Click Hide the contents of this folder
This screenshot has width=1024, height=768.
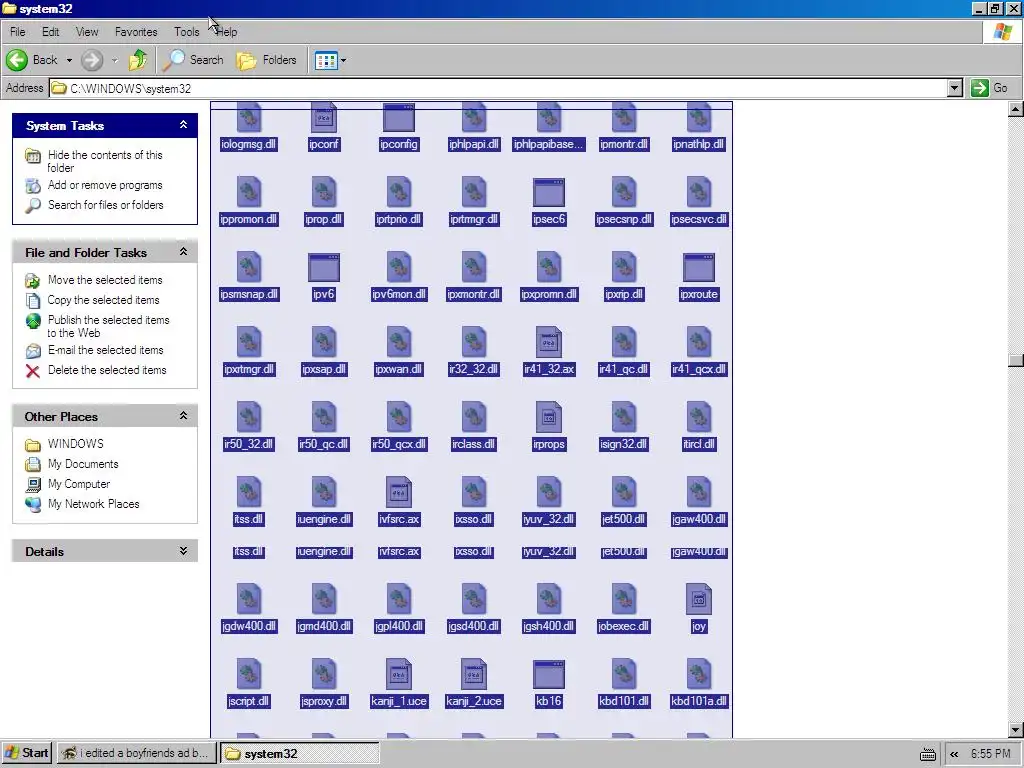pyautogui.click(x=104, y=161)
